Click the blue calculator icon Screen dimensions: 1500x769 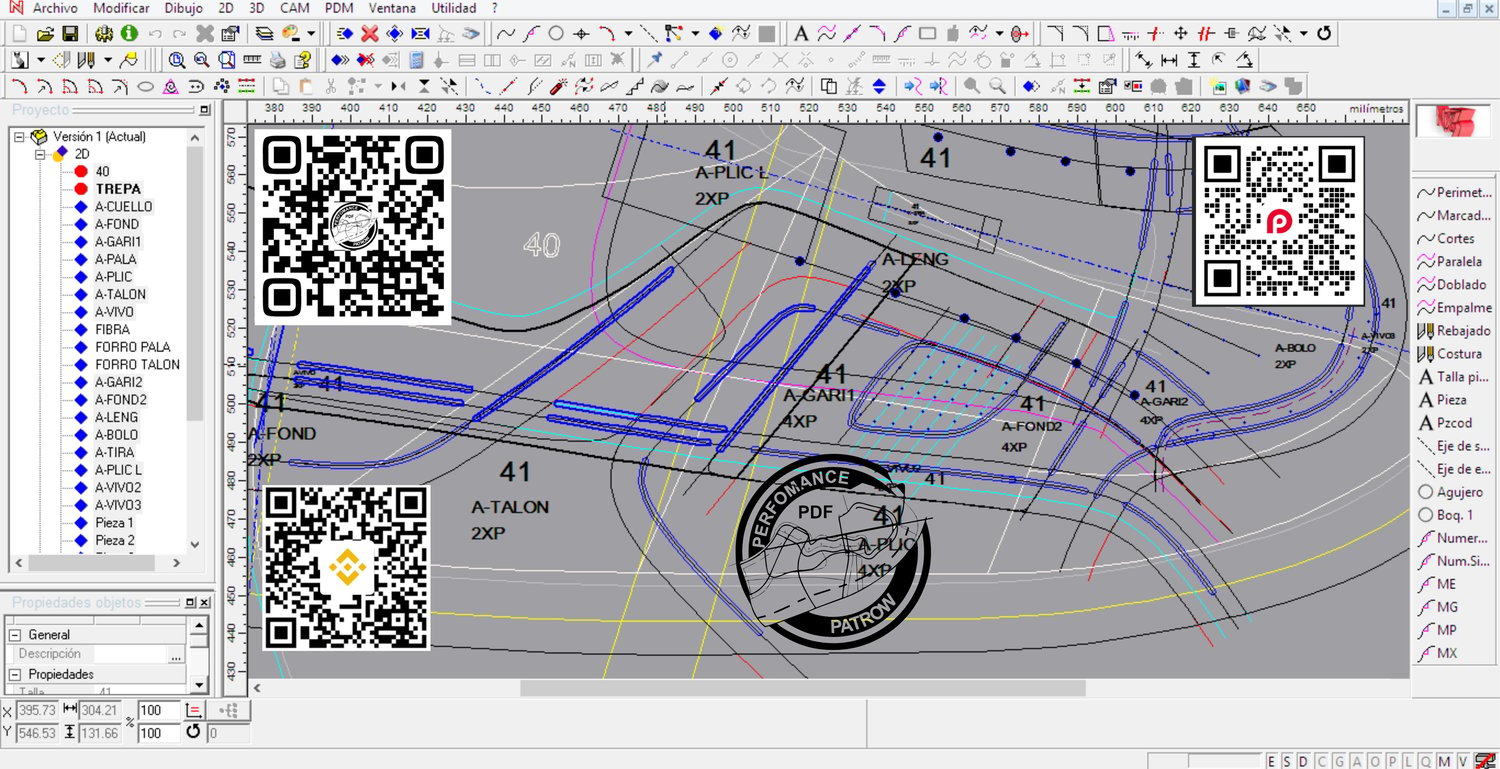pos(417,60)
